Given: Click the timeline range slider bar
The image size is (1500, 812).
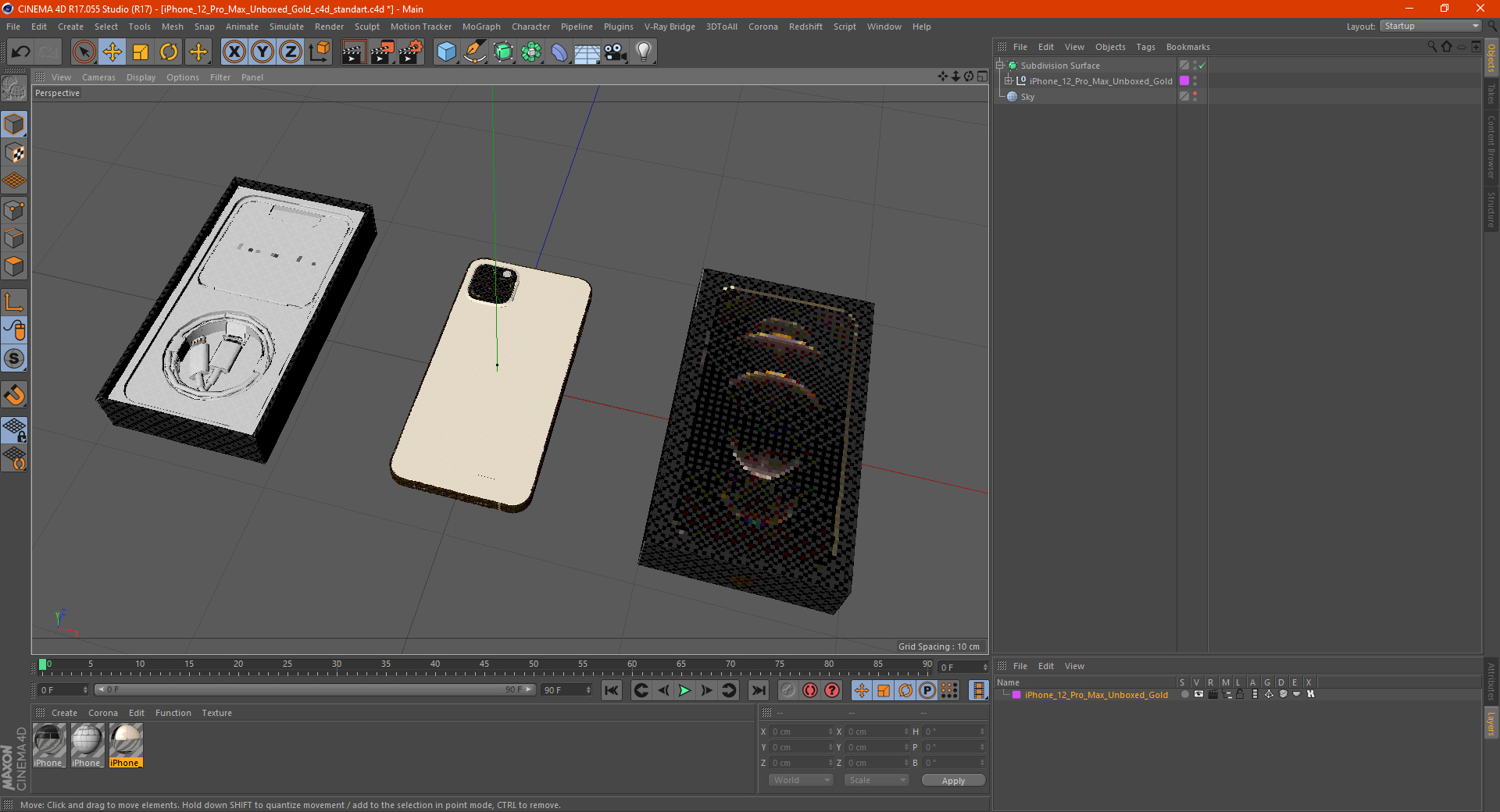Looking at the screenshot, I should 315,689.
